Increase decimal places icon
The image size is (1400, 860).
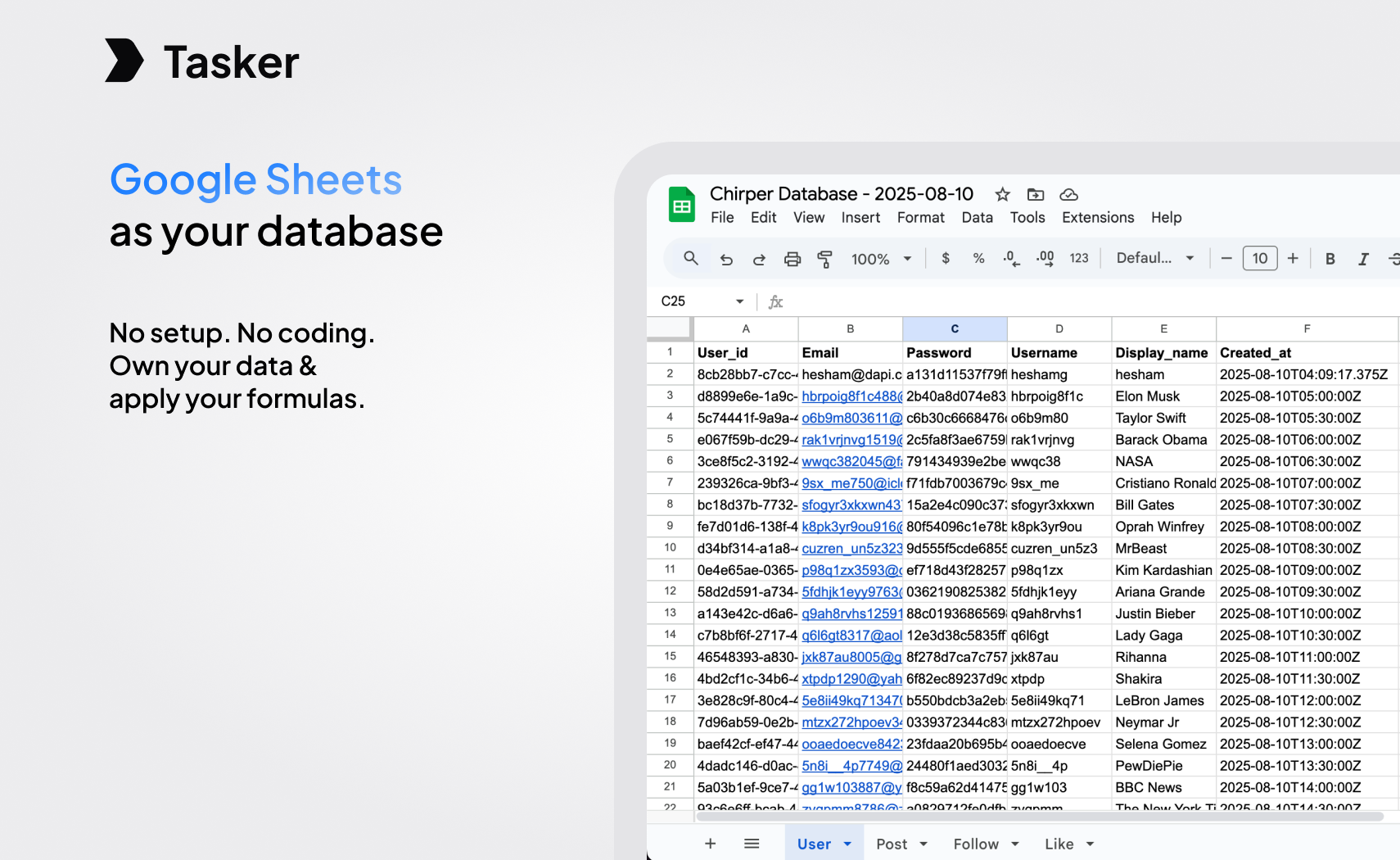1045,258
